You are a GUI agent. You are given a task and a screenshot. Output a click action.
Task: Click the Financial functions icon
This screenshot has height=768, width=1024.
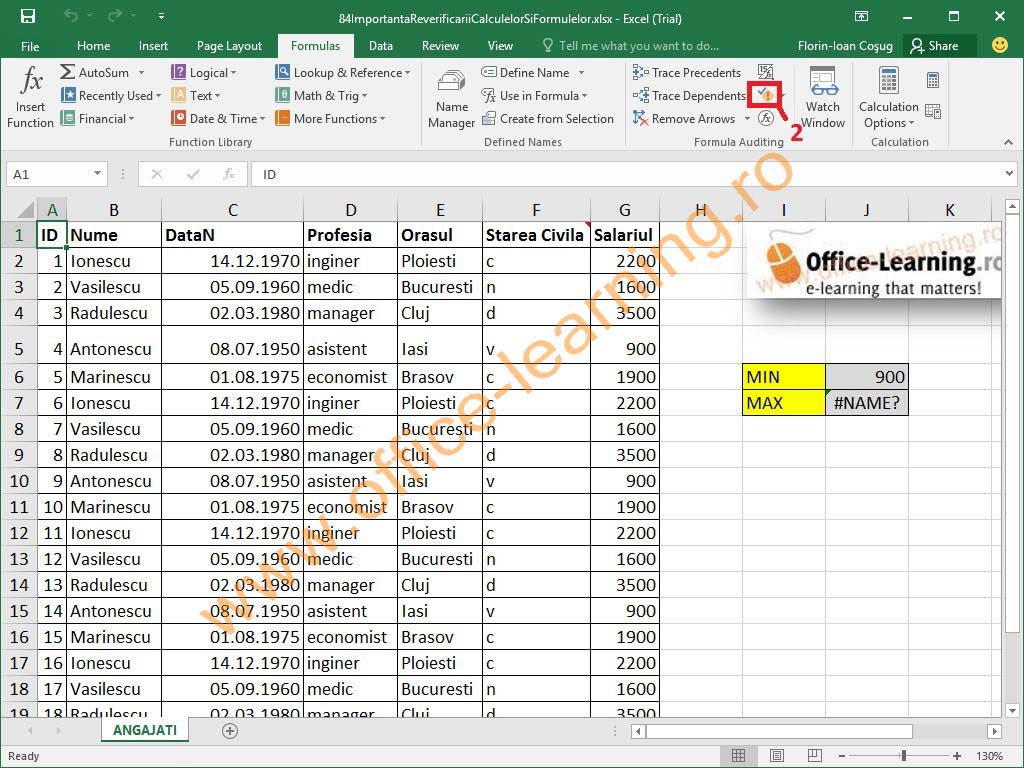coord(67,118)
